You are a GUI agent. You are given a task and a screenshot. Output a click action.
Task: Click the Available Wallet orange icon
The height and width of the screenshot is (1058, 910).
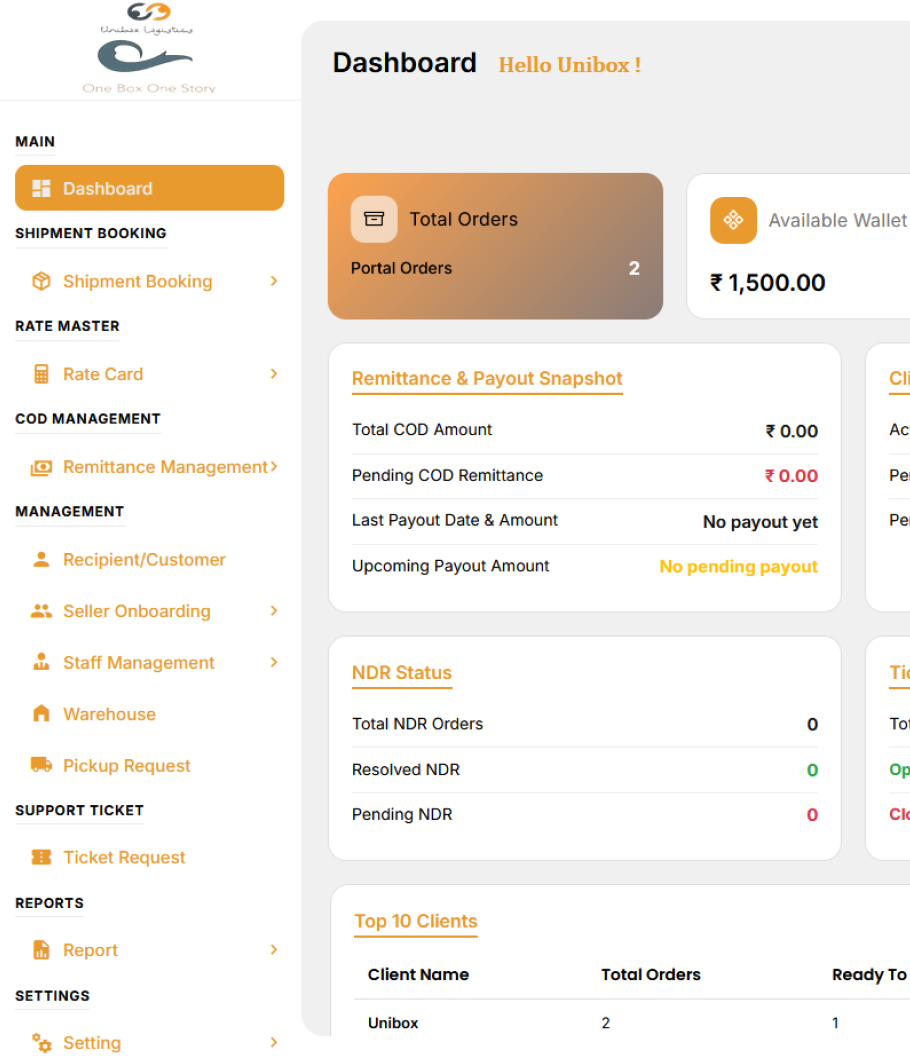(733, 220)
